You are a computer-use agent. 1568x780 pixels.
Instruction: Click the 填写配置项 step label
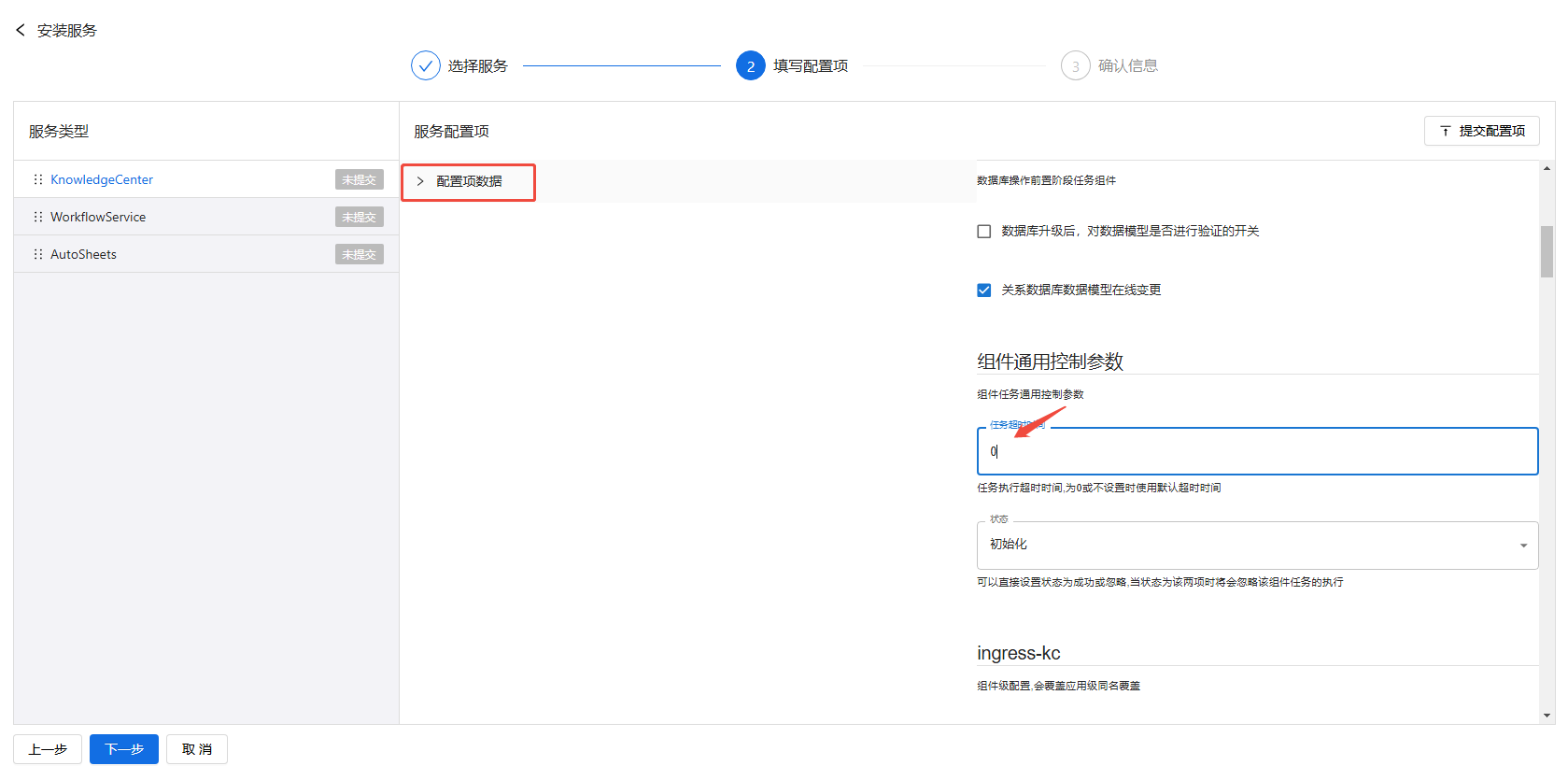tap(811, 65)
